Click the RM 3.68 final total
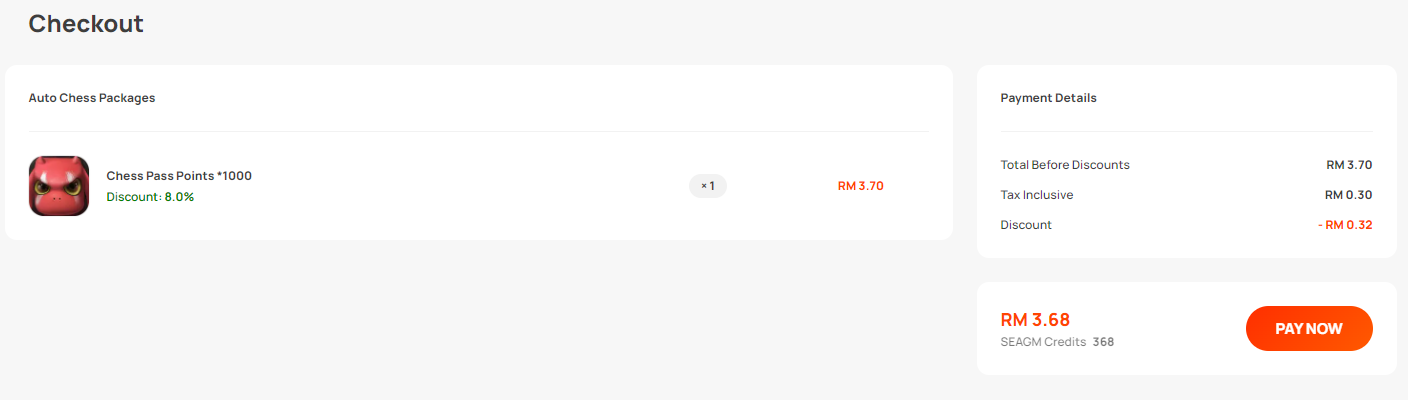Screen dimensions: 1408x400 (x=1035, y=320)
